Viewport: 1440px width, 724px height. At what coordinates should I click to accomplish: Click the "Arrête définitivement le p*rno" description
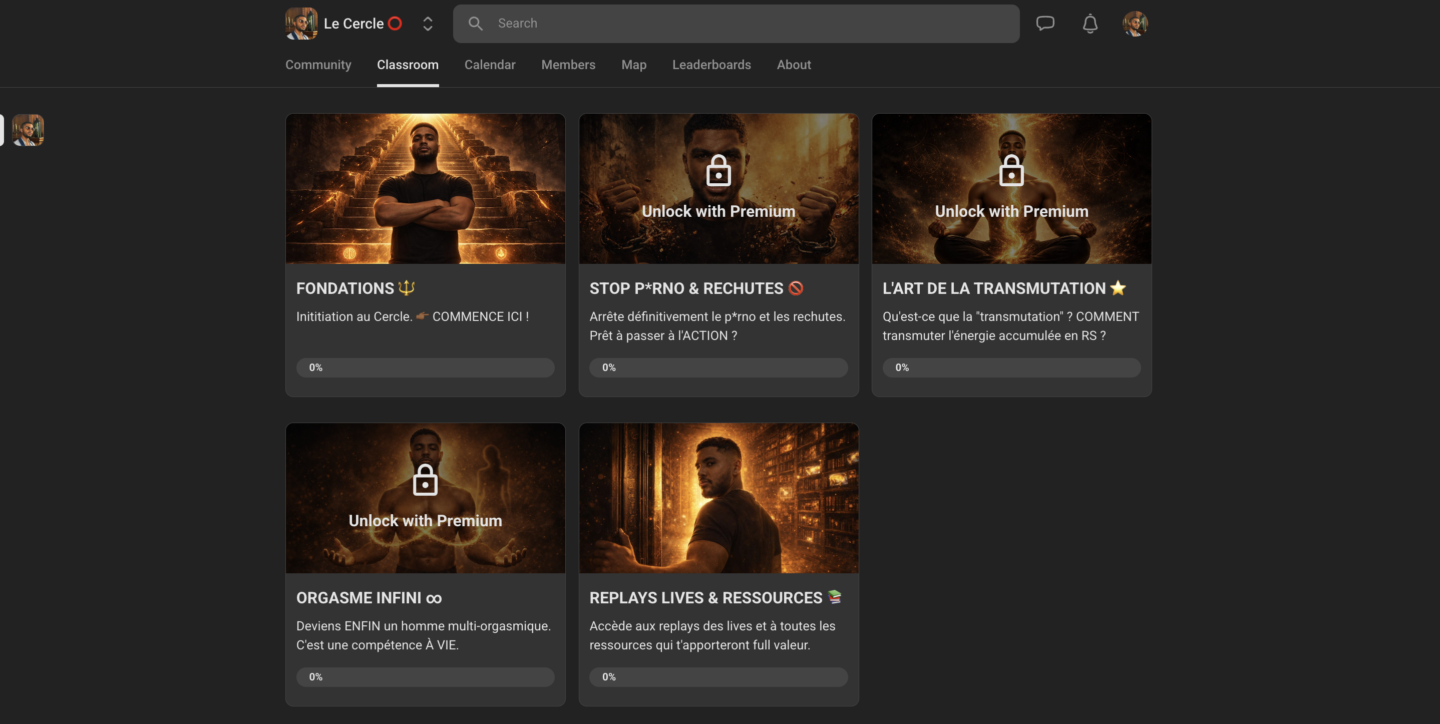pos(717,326)
